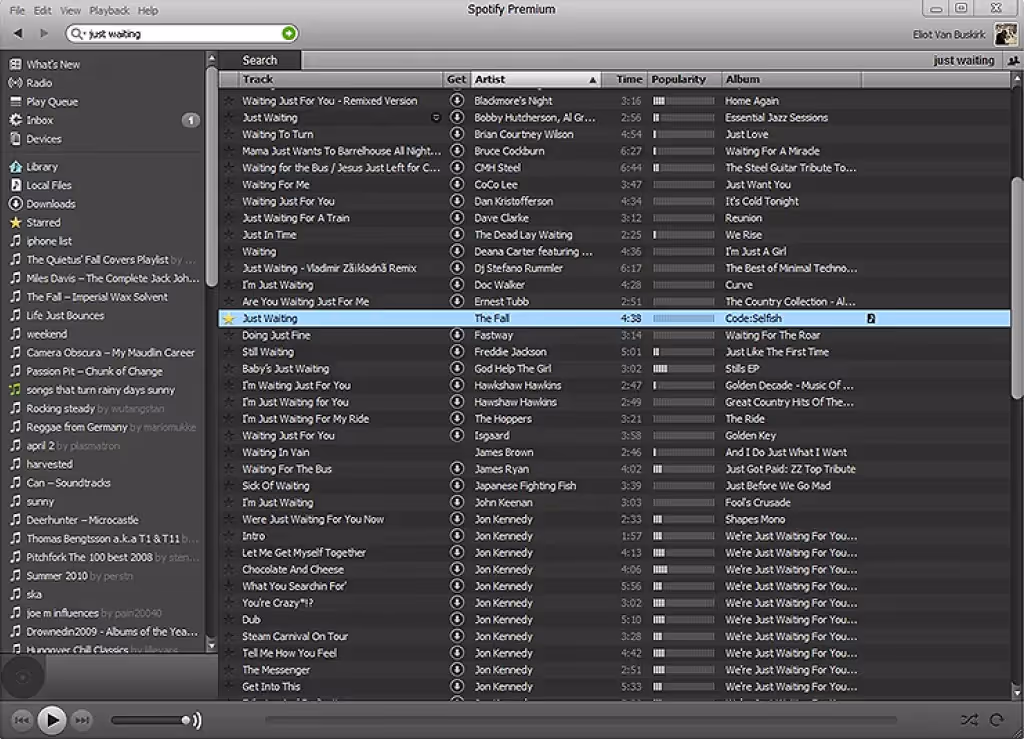Open the Playback menu
This screenshot has height=739, width=1024.
click(108, 10)
